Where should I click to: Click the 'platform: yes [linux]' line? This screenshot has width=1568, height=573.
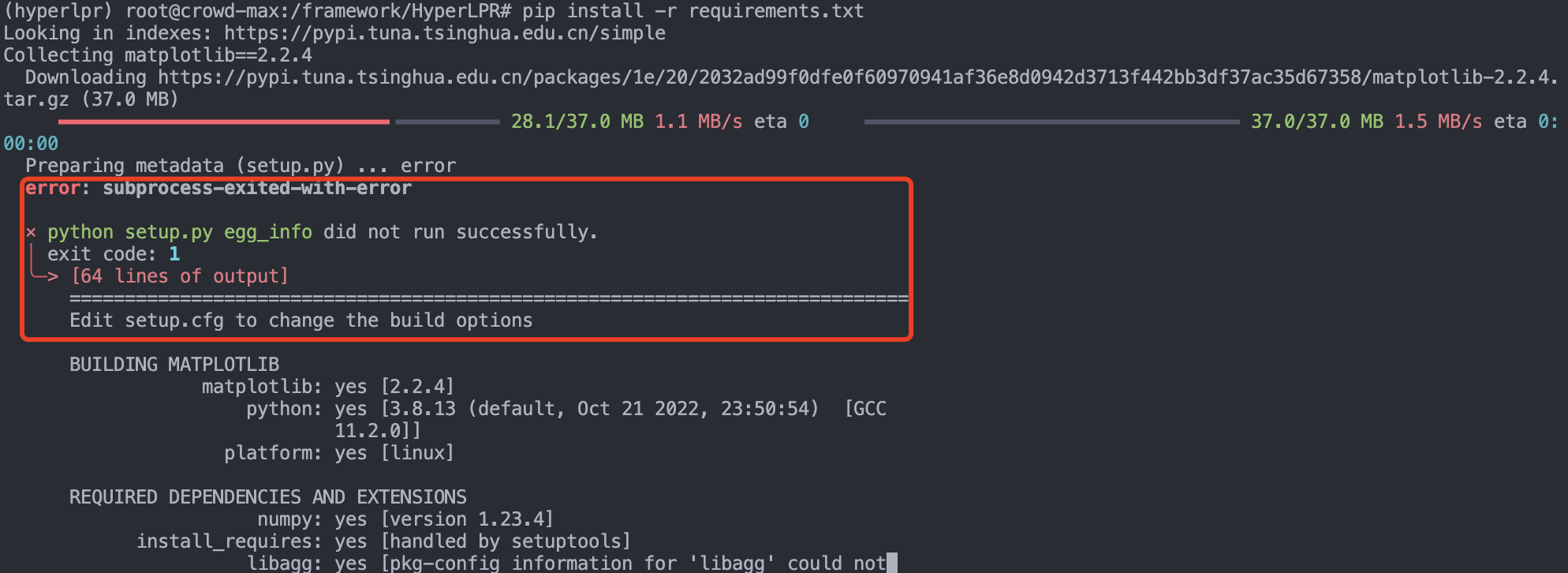click(x=339, y=453)
